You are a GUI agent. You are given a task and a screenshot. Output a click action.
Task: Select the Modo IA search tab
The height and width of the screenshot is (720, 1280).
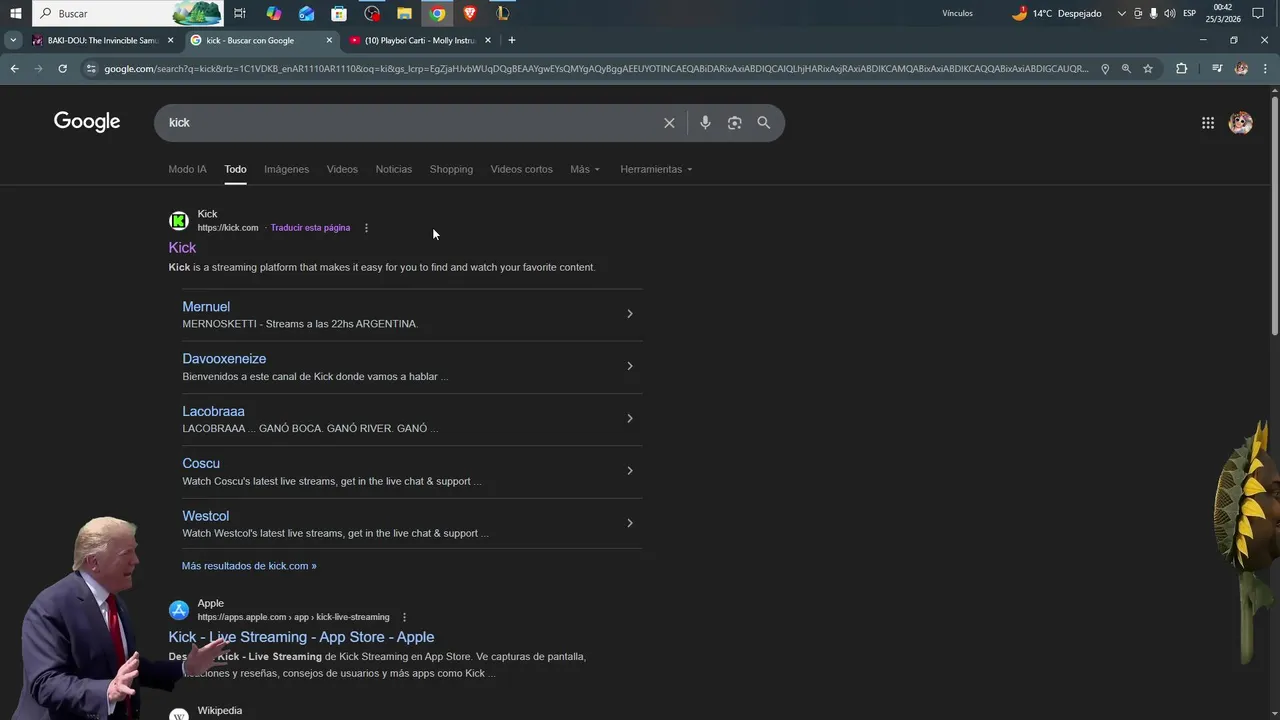pos(187,169)
